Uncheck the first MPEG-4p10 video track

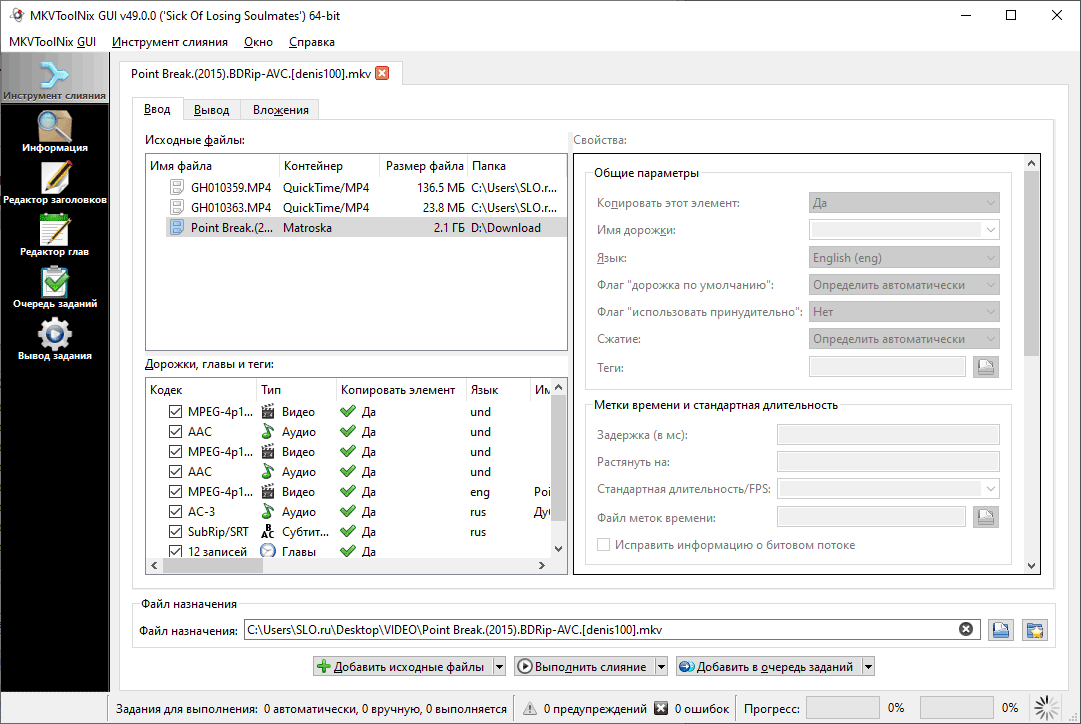175,412
